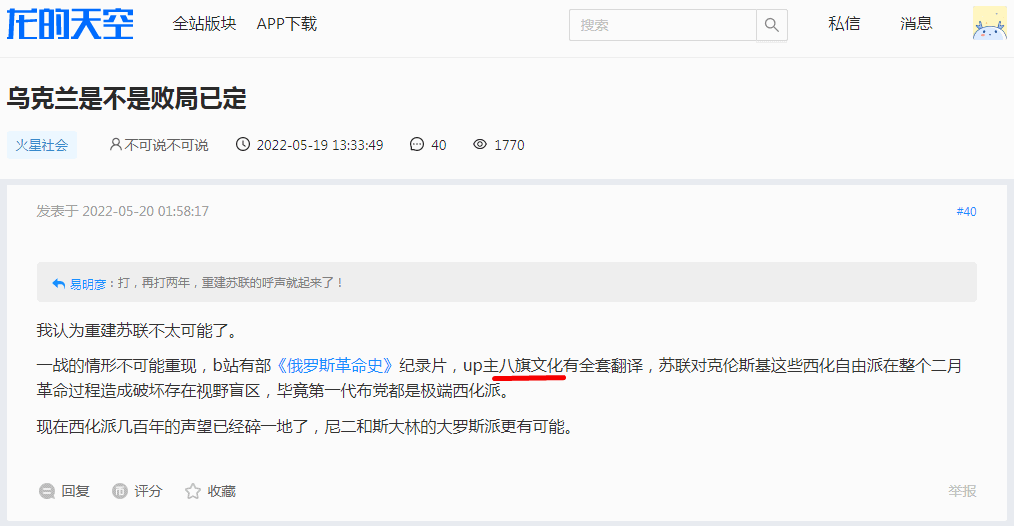1014x526 pixels.
Task: Open 消息 notifications
Action: coord(916,24)
